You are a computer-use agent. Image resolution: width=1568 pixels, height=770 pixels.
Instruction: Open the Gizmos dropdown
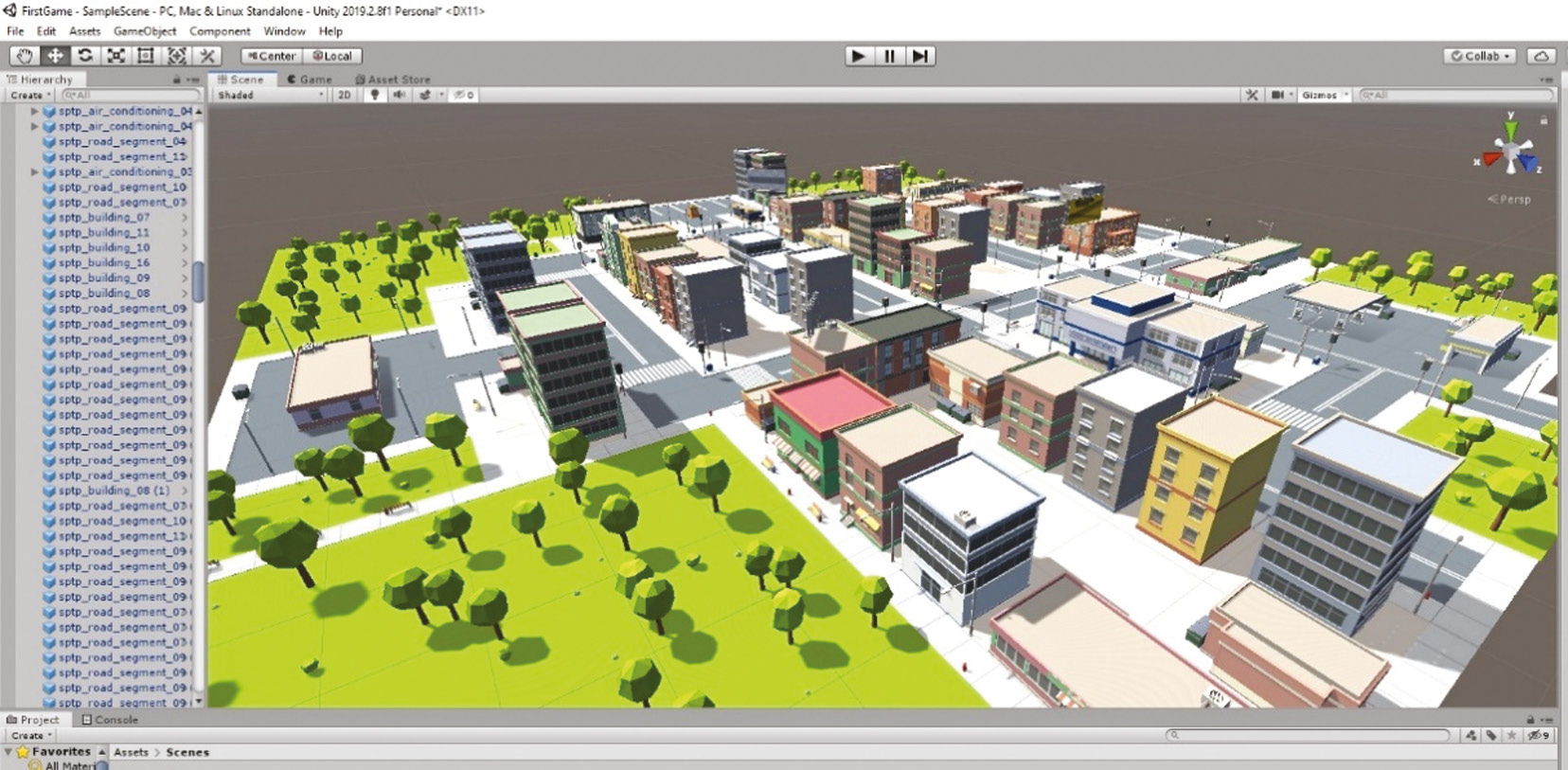[x=1324, y=95]
